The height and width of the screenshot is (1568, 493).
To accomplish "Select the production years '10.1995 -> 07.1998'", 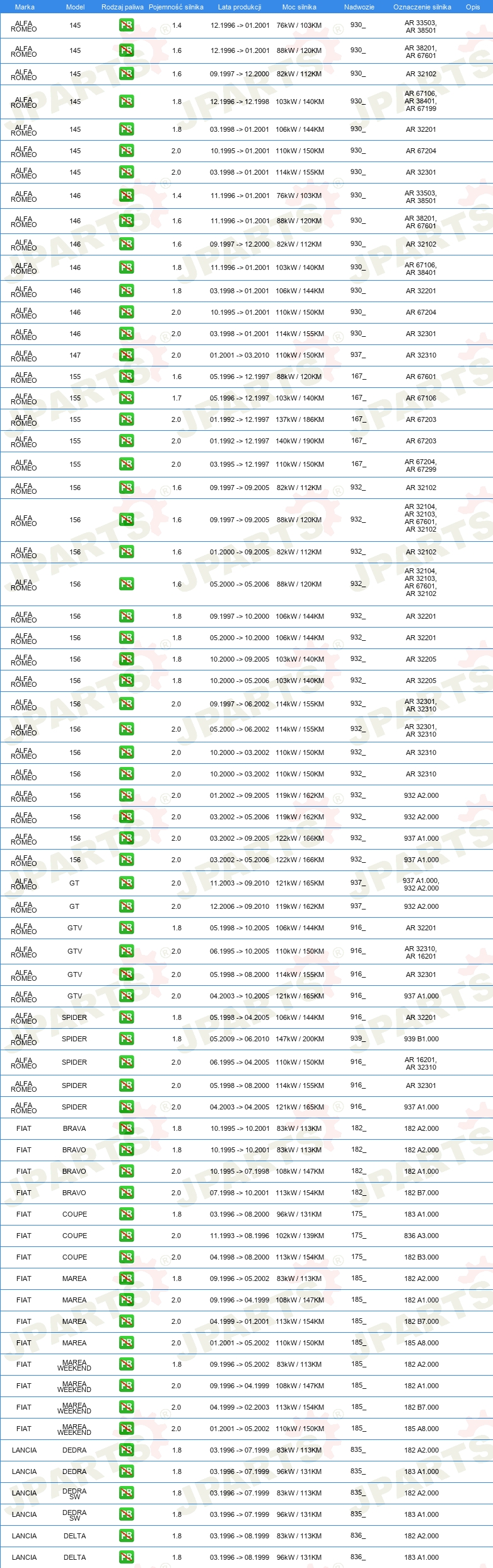I will [x=240, y=1171].
